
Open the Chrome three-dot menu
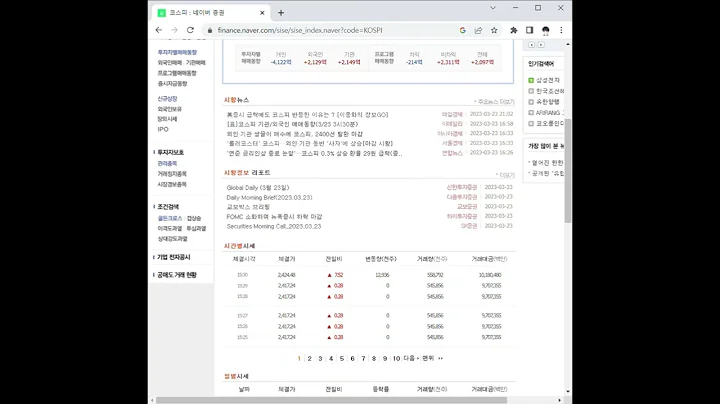561,30
